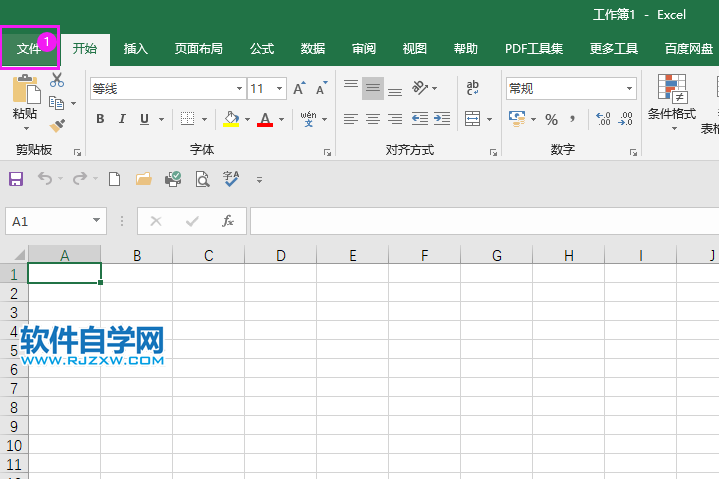Click the quick print icon

click(173, 179)
